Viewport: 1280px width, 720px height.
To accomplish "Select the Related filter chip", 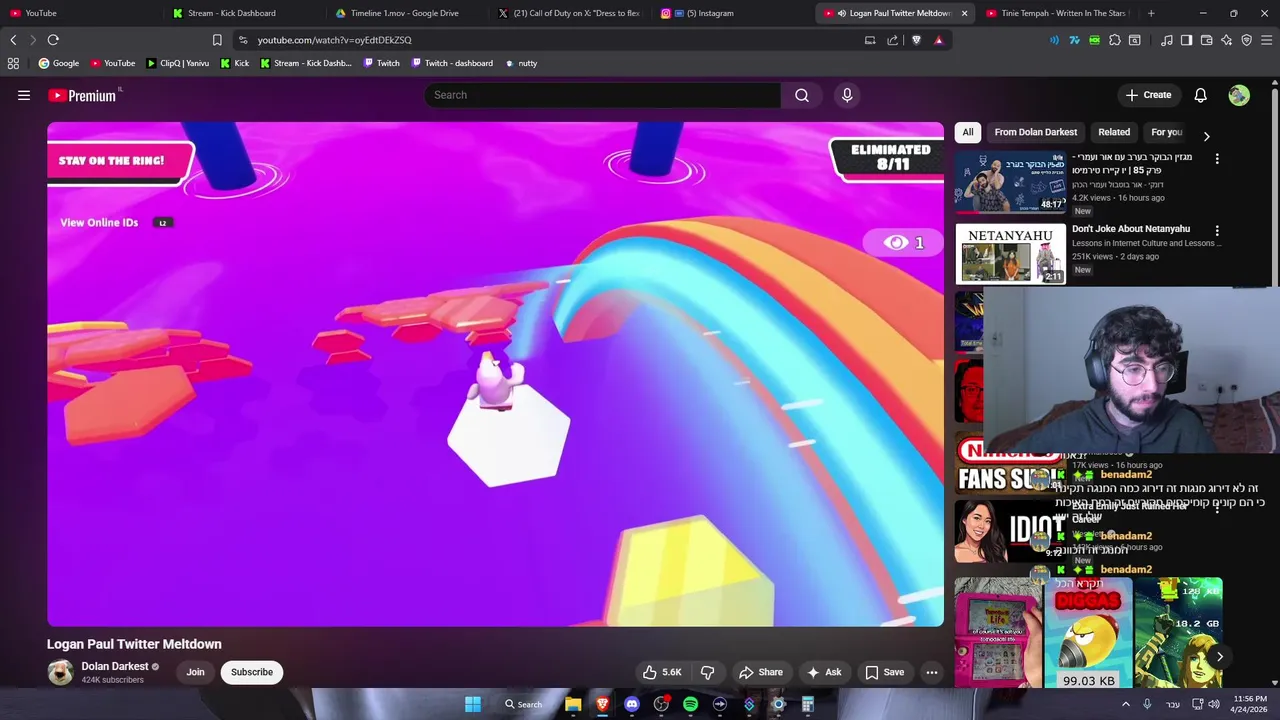I will click(1114, 132).
